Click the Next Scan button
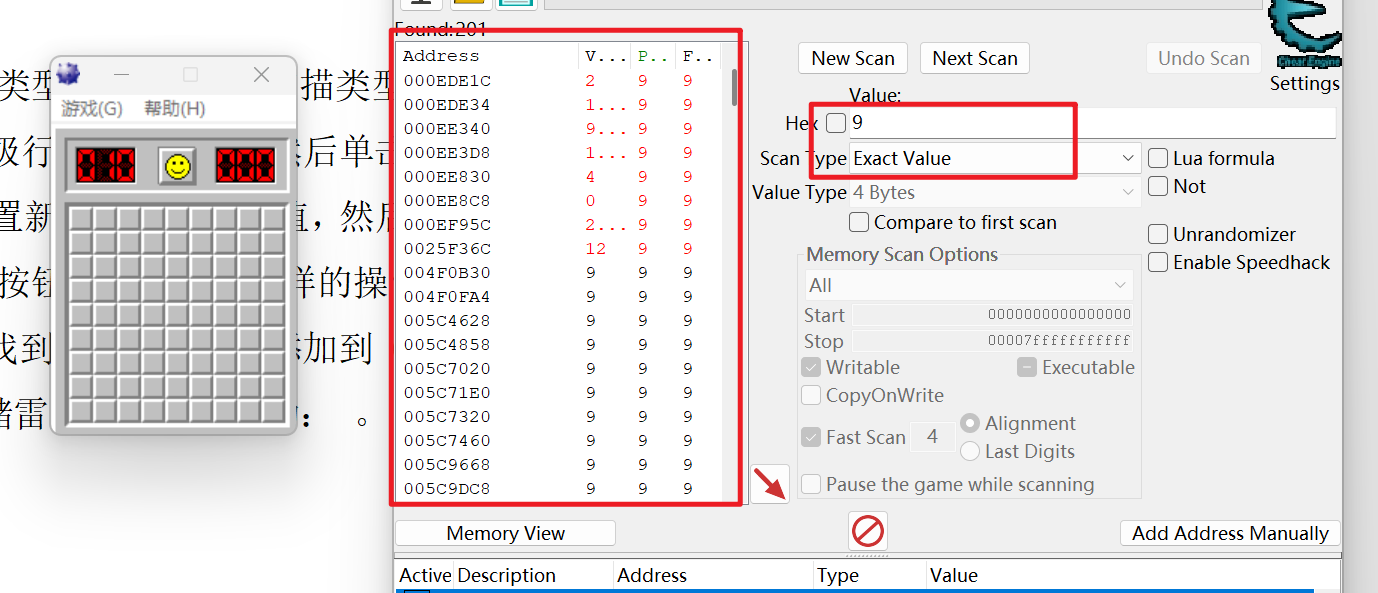This screenshot has height=593, width=1378. [975, 58]
